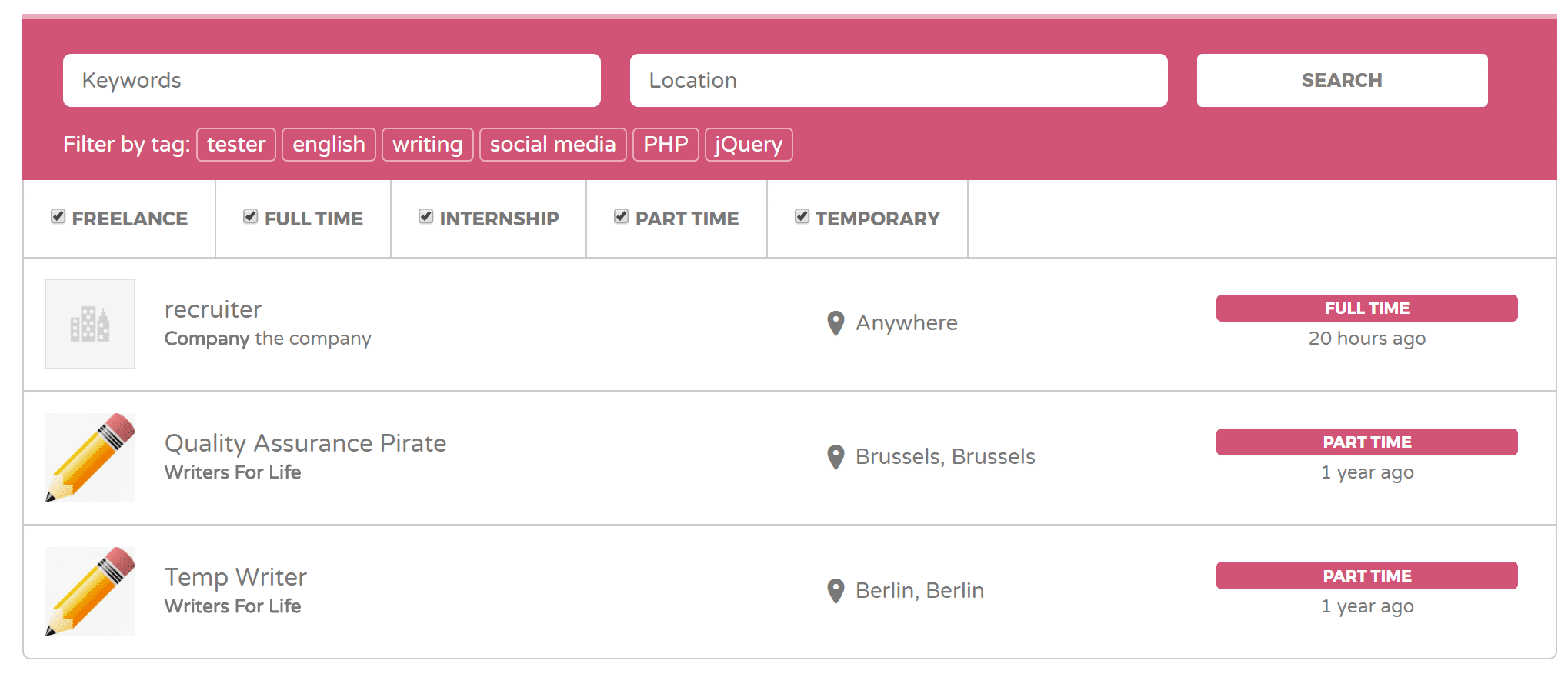The width and height of the screenshot is (1568, 674).
Task: Click the recruiter company building placeholder icon
Action: pyautogui.click(x=90, y=324)
